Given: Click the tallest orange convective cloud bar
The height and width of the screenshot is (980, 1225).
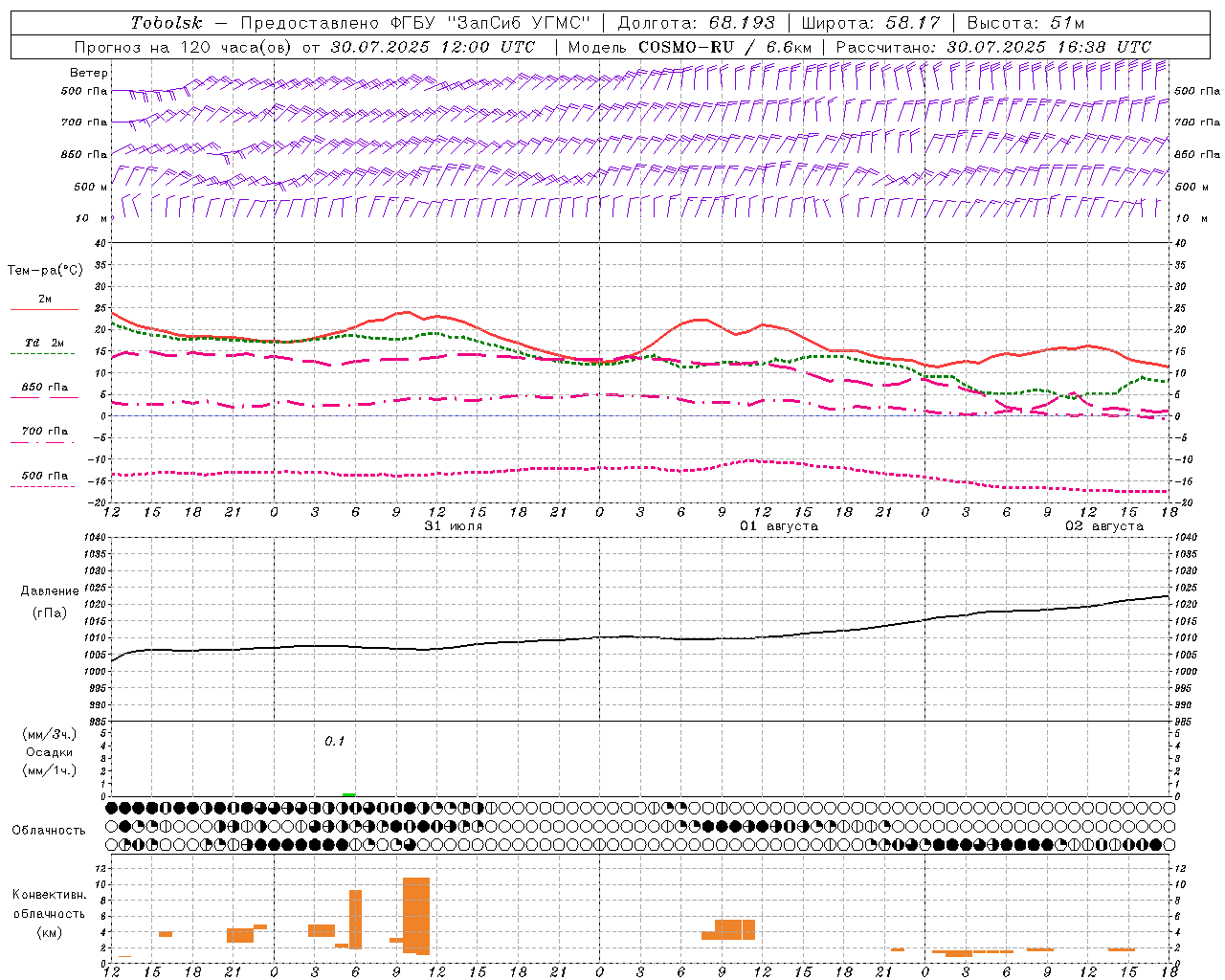Looking at the screenshot, I should coord(416,916).
